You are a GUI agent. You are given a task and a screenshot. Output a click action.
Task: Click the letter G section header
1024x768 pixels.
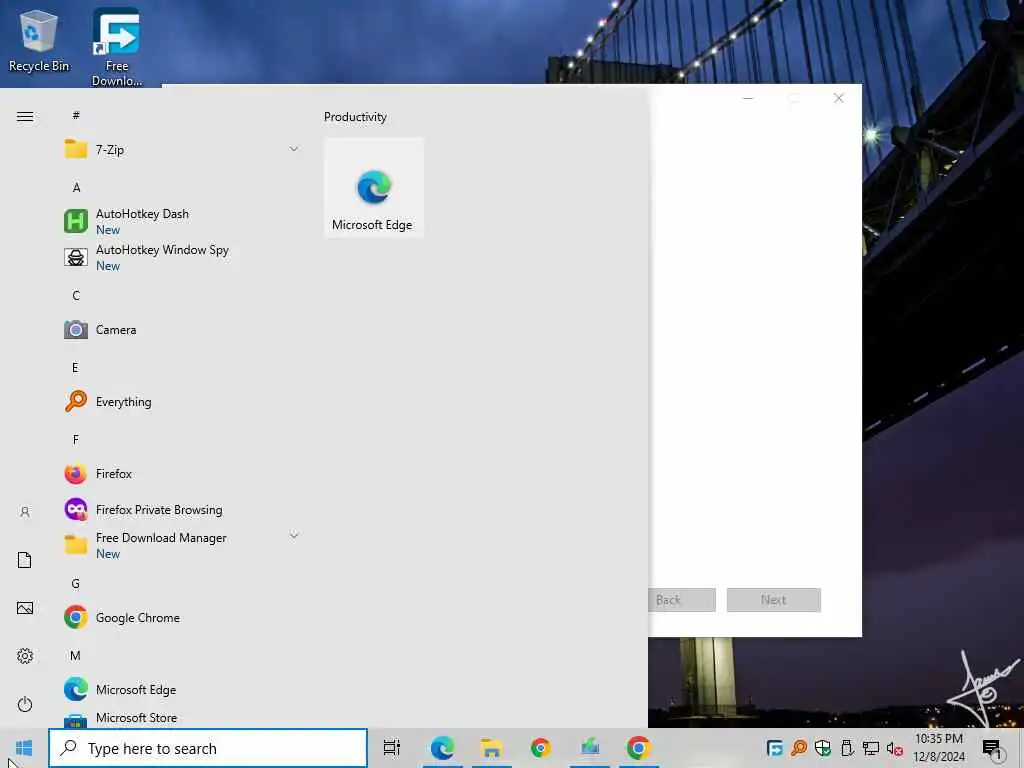coord(76,584)
